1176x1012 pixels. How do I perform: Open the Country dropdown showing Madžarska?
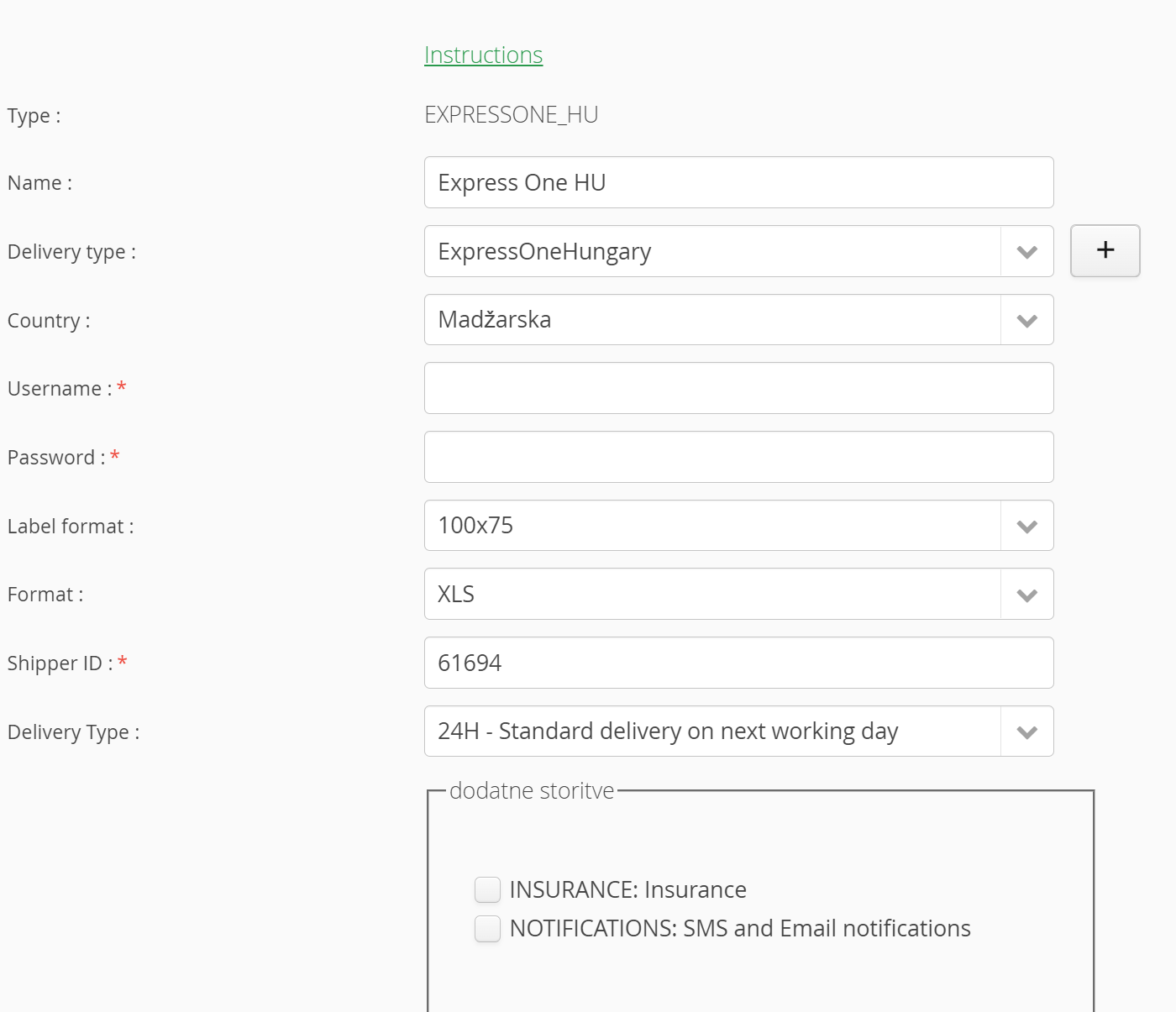pos(738,320)
